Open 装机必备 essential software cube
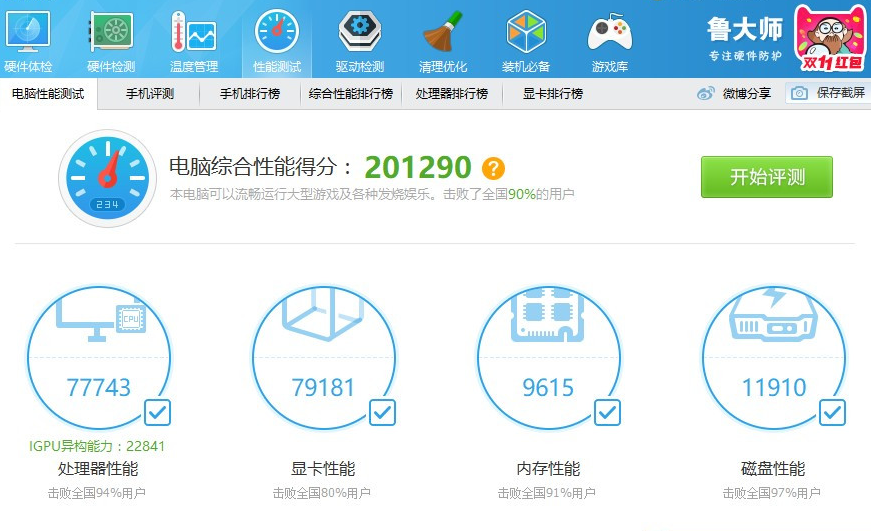Viewport: 871px width, 531px height. tap(525, 42)
